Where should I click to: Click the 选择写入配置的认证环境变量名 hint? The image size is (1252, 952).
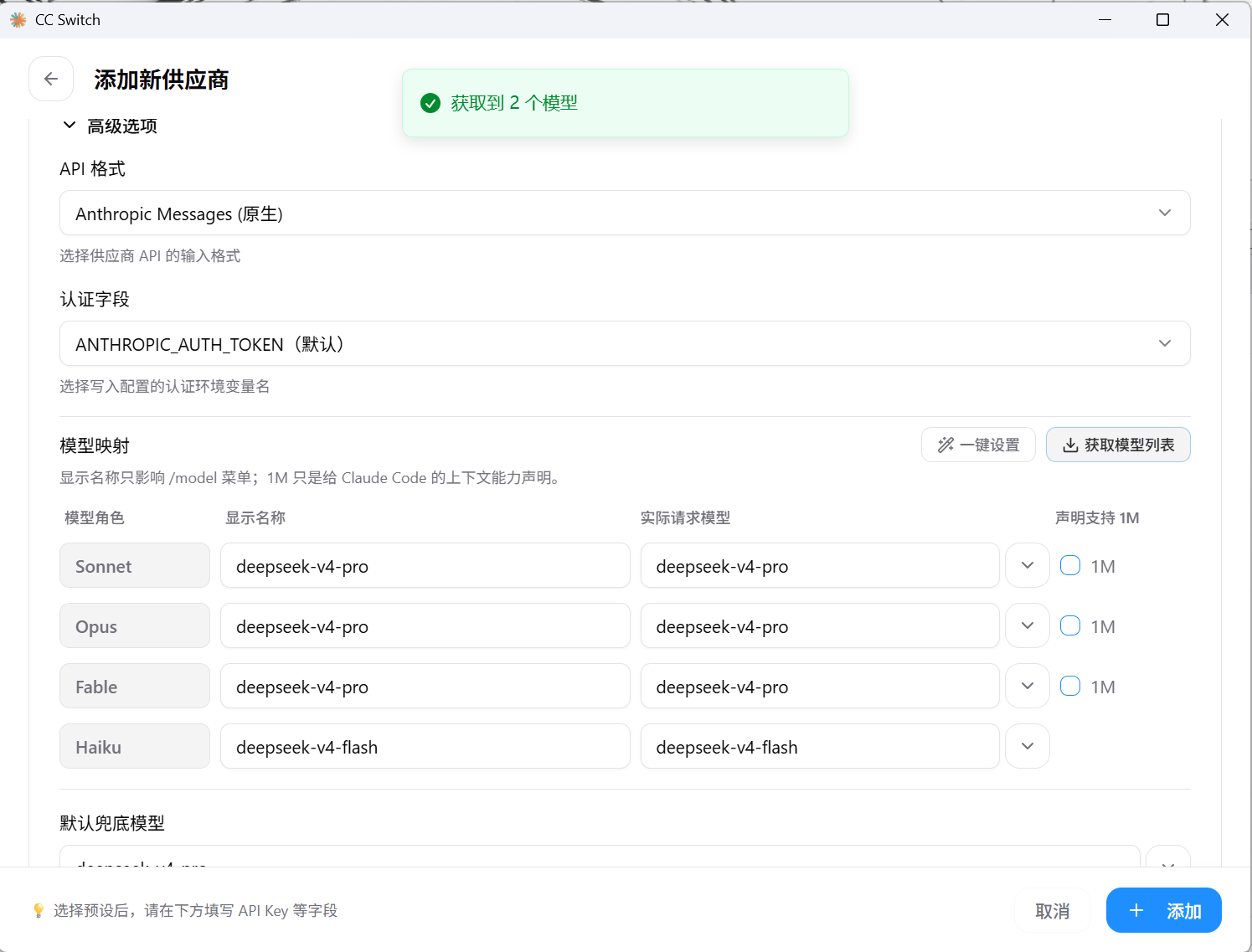[165, 386]
